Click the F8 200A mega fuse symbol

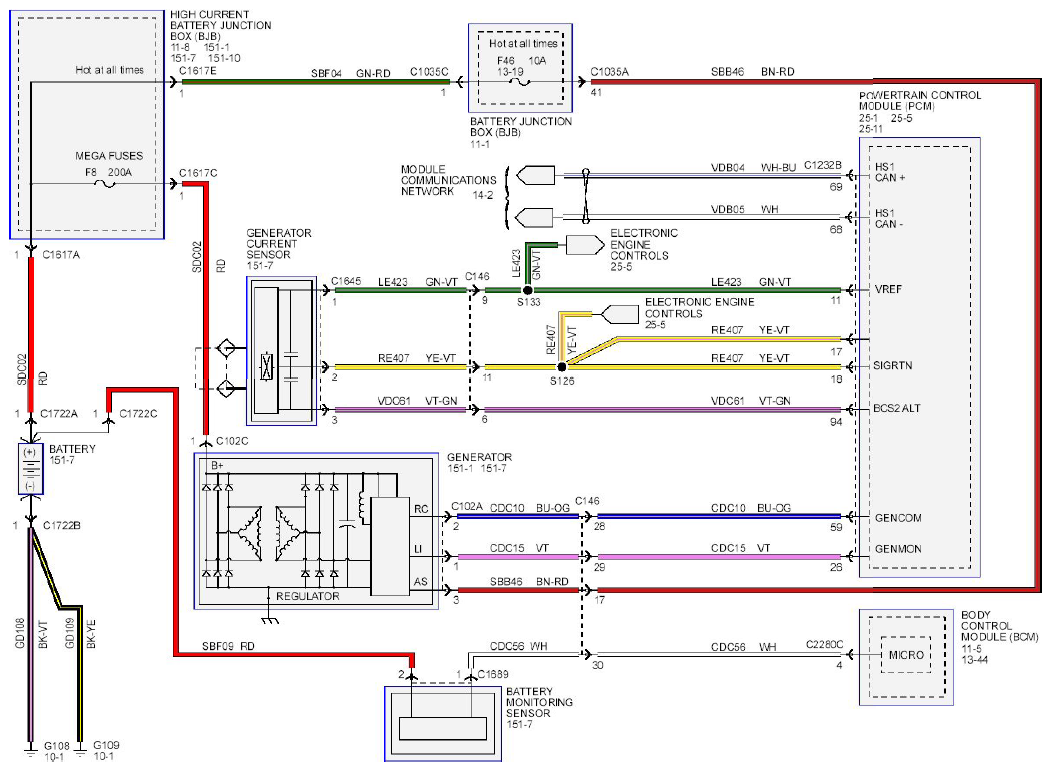105,183
